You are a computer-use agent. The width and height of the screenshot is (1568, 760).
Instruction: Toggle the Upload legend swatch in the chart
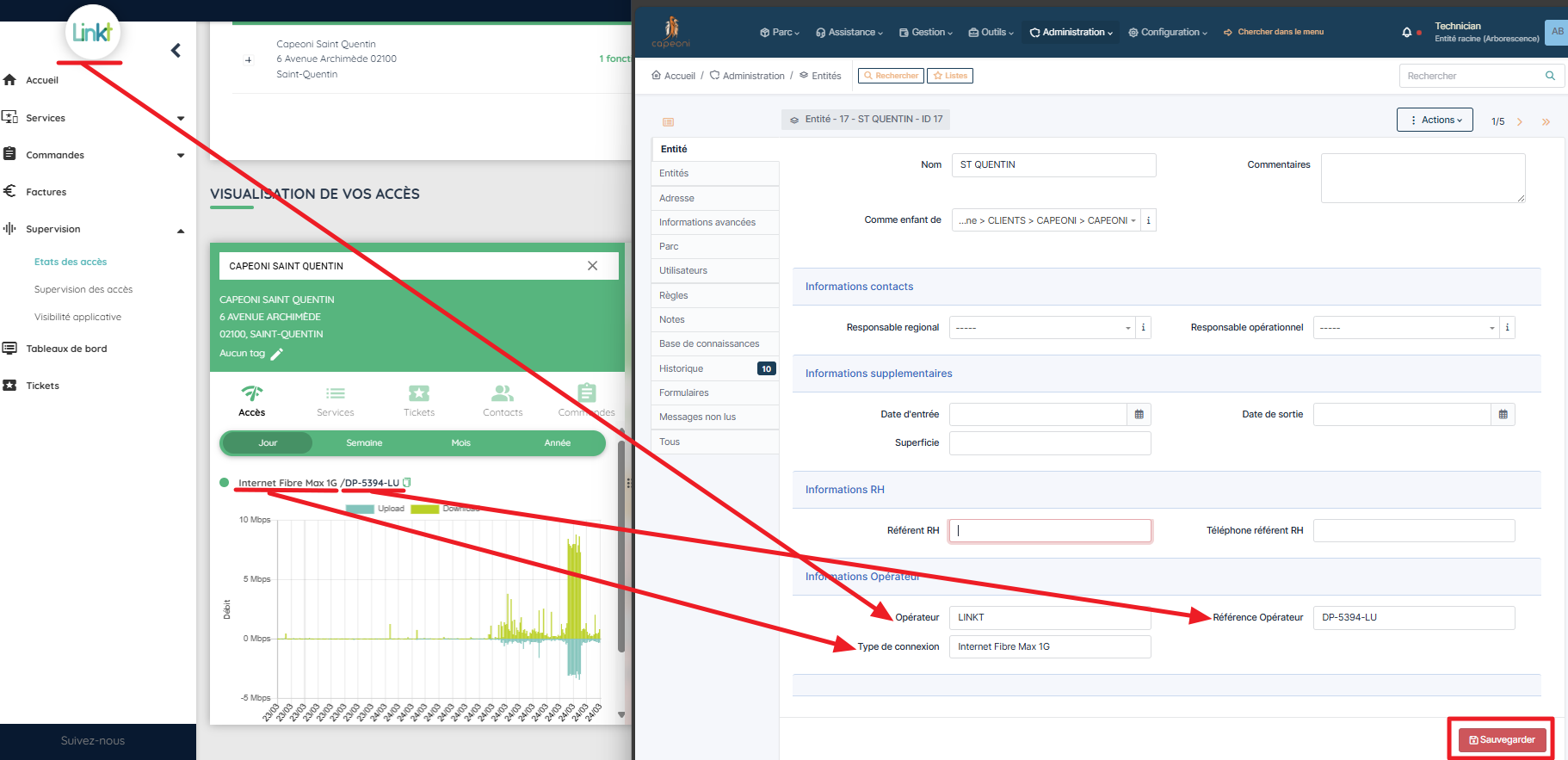pos(360,509)
